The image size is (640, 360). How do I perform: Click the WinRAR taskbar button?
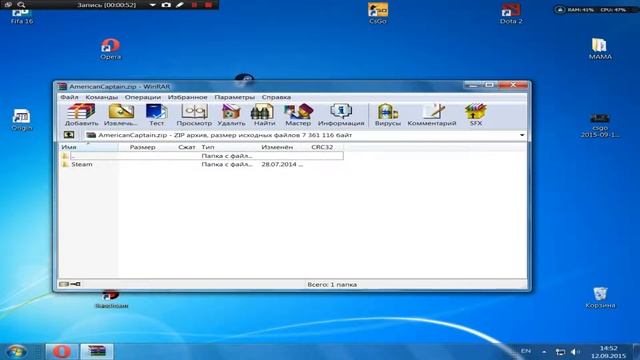[x=97, y=351]
